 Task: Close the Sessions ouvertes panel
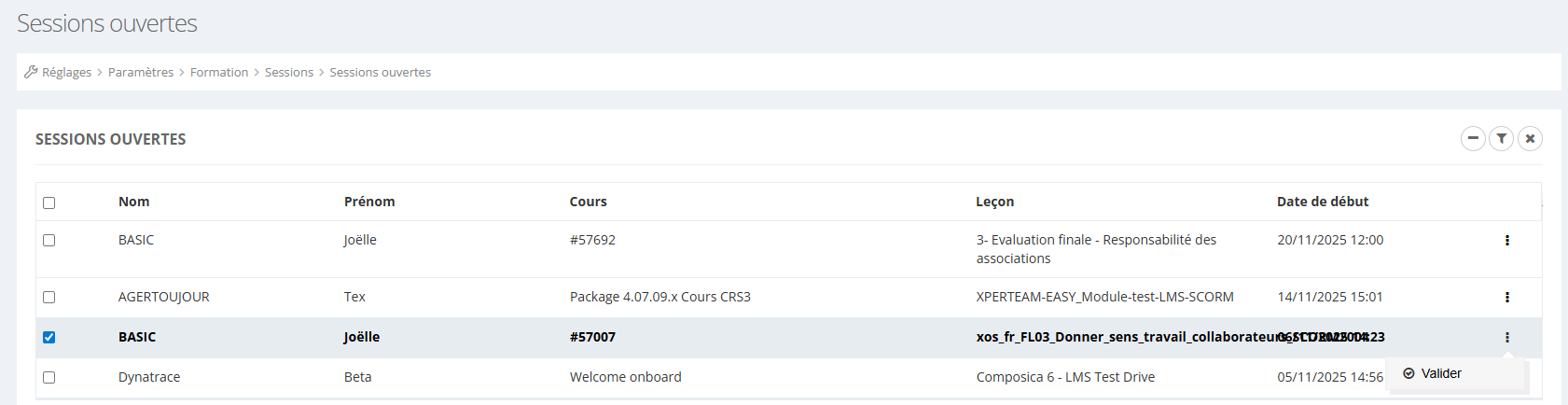(1530, 139)
